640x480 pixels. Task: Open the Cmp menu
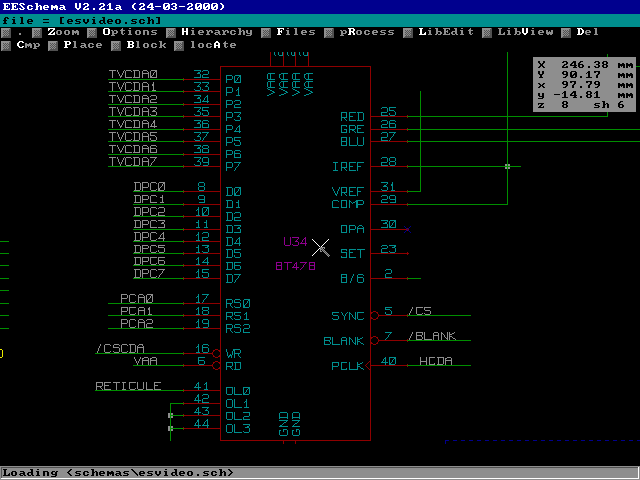click(28, 45)
